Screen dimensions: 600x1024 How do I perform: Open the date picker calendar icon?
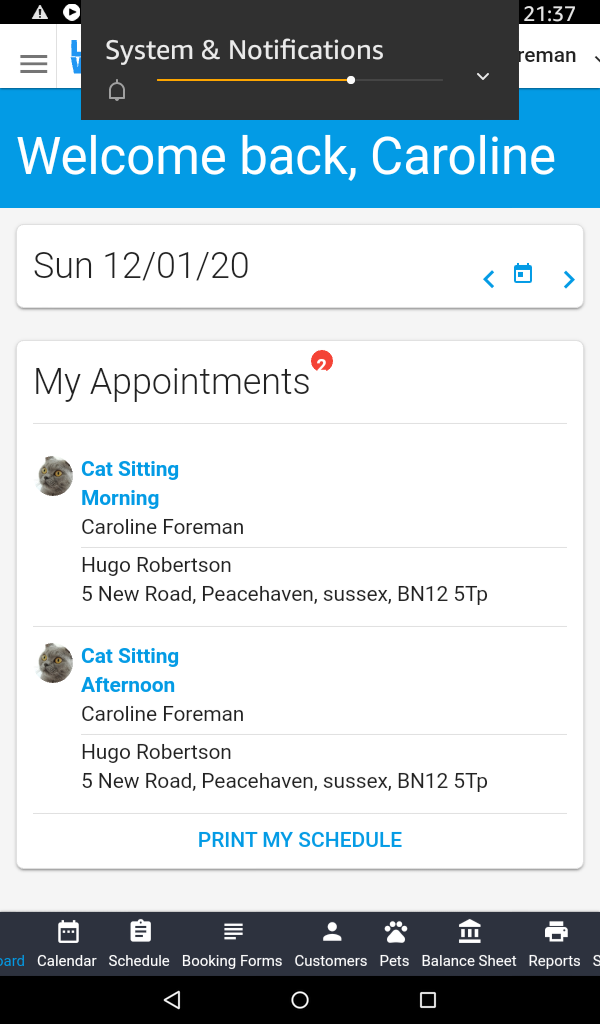(x=523, y=272)
